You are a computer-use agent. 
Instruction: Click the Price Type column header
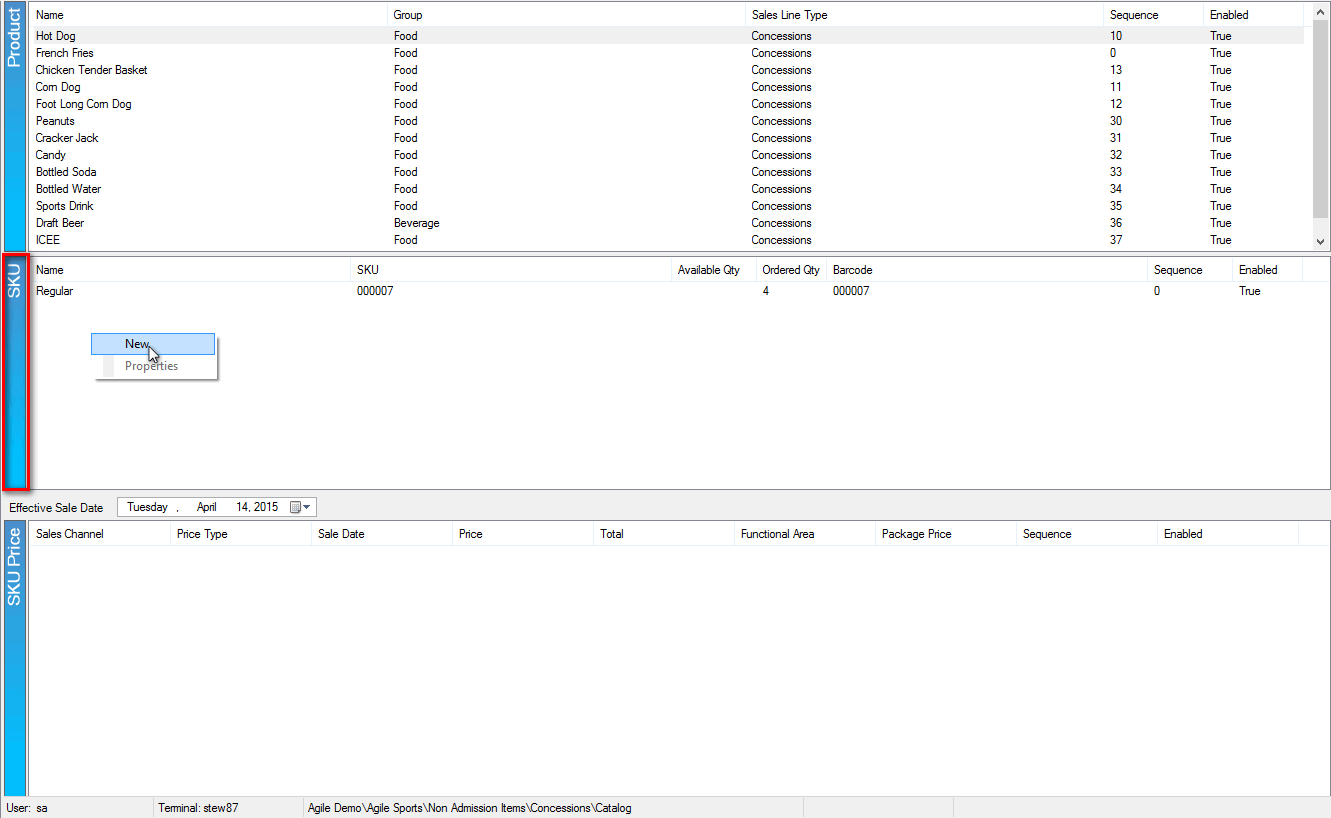pos(241,534)
